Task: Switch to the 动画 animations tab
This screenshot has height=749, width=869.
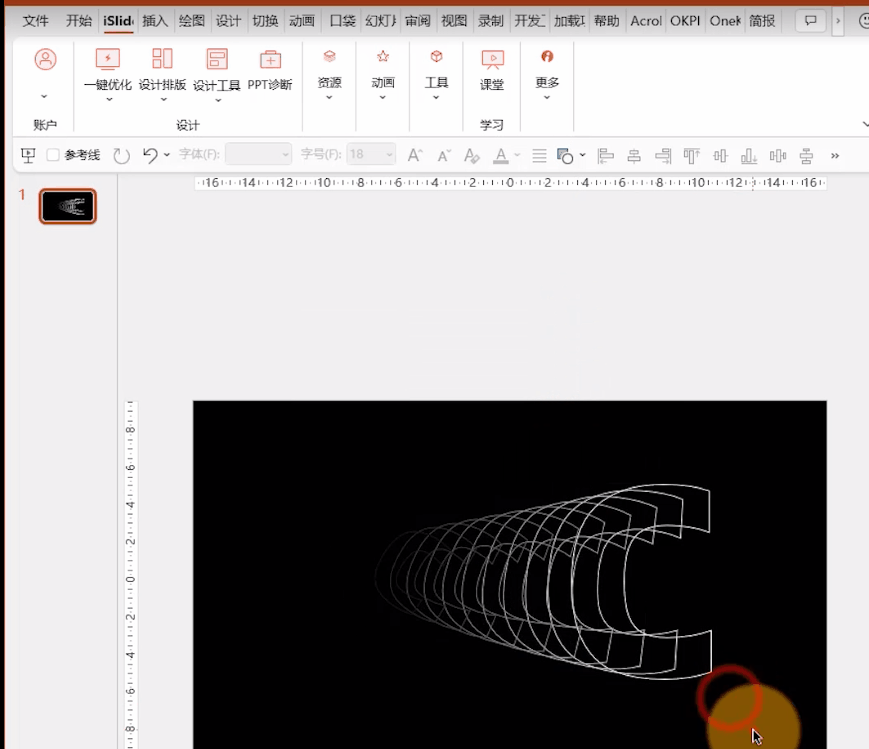Action: (302, 21)
